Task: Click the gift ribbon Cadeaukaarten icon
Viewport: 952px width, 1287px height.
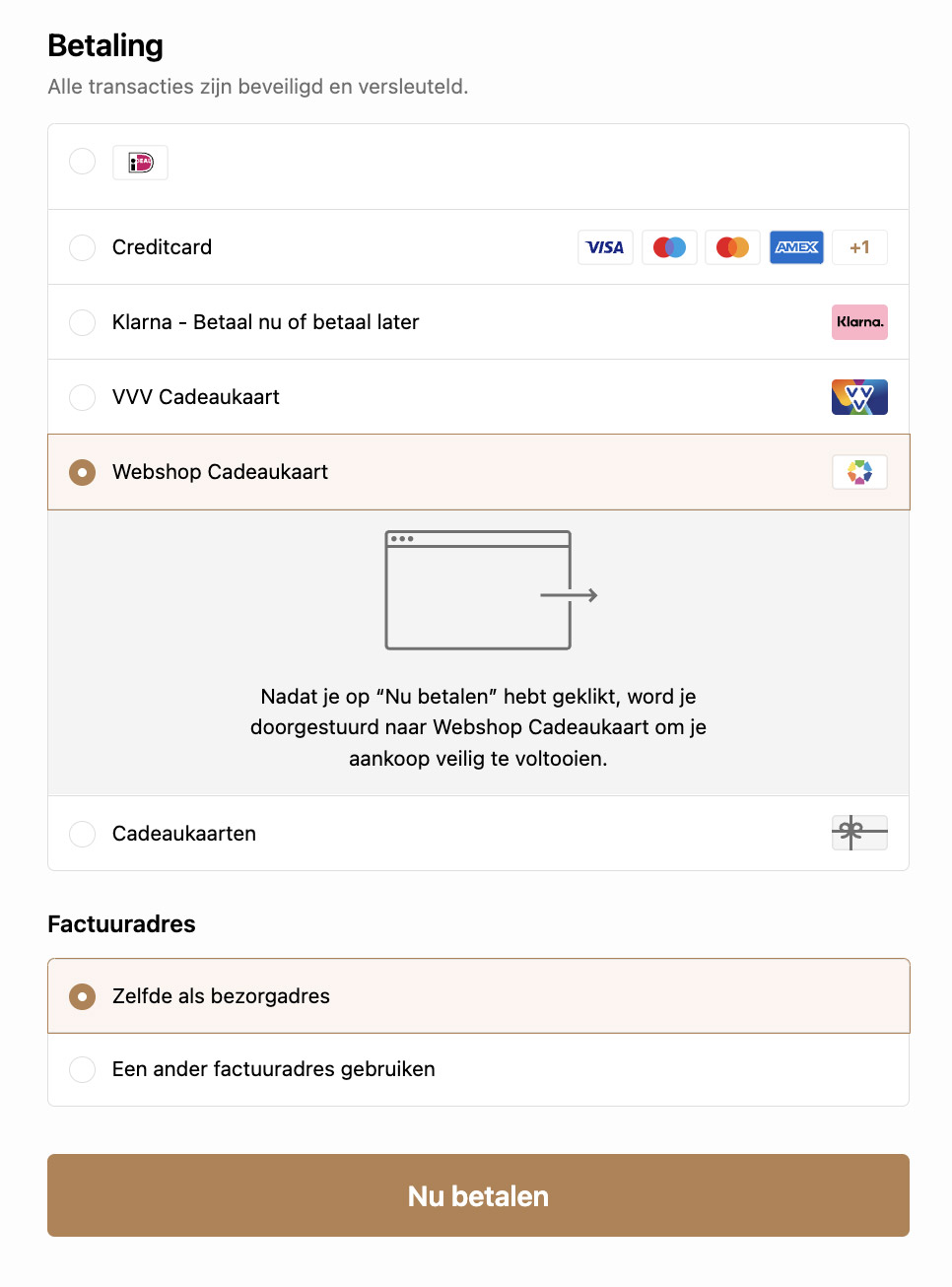Action: (x=859, y=833)
